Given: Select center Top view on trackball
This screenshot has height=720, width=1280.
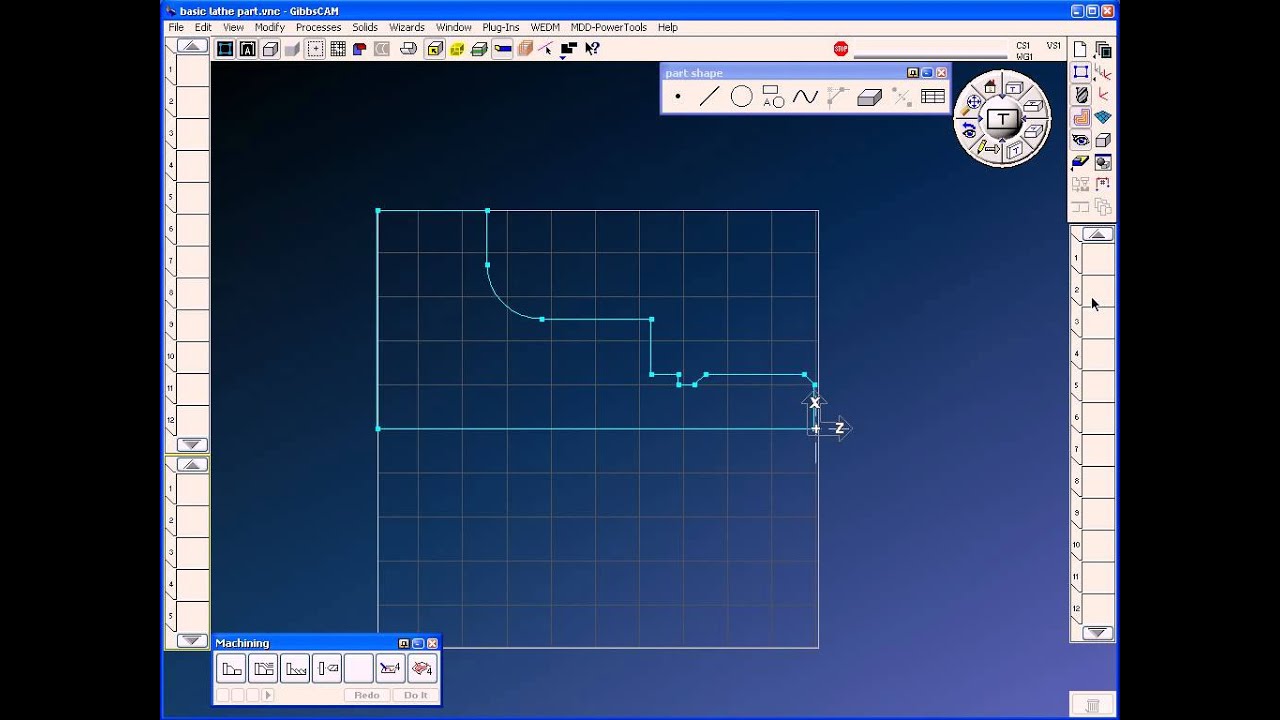Looking at the screenshot, I should coord(1002,120).
